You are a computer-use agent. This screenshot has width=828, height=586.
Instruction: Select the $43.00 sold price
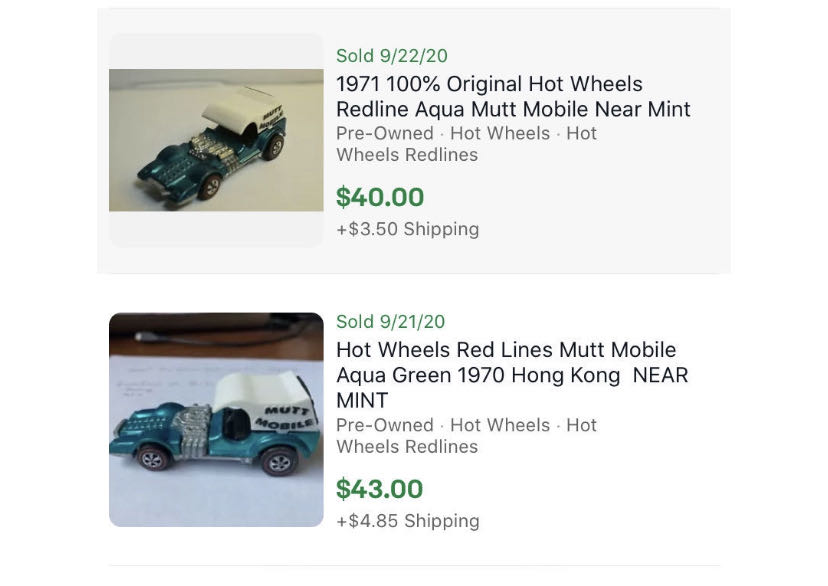(380, 490)
